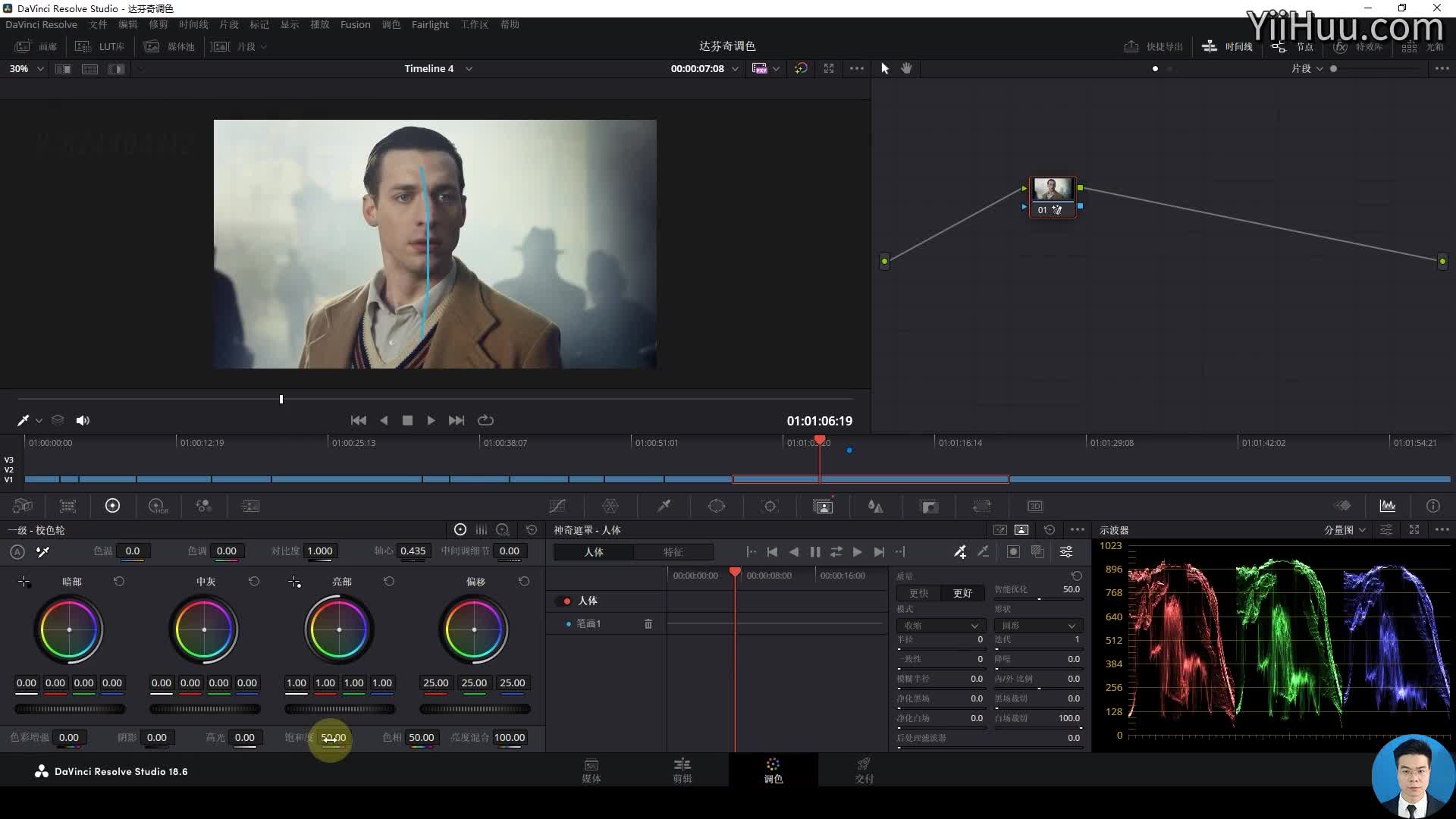This screenshot has width=1456, height=819.
Task: Open the Qualifier eyedropper palette
Action: [664, 506]
